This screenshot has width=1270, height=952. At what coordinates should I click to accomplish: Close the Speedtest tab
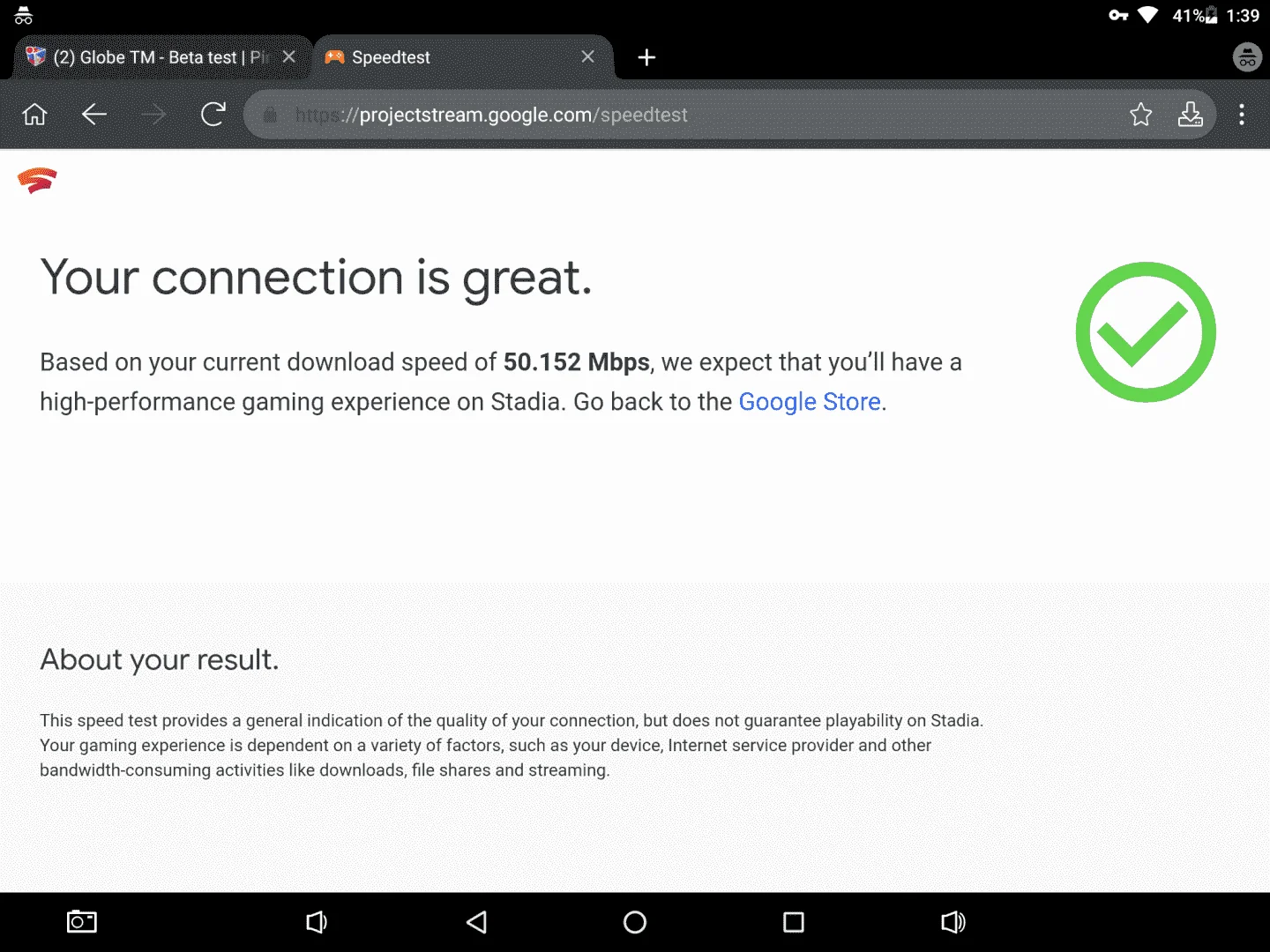(588, 56)
